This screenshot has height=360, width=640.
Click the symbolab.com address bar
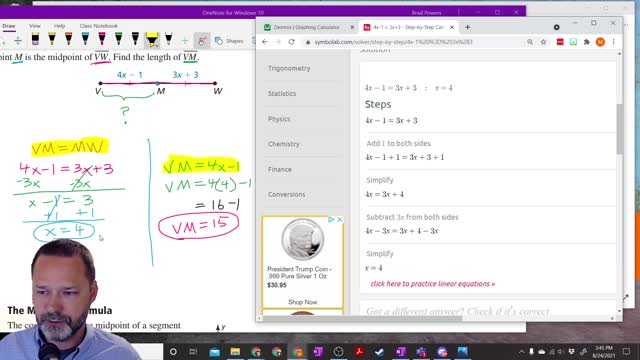pos(412,42)
